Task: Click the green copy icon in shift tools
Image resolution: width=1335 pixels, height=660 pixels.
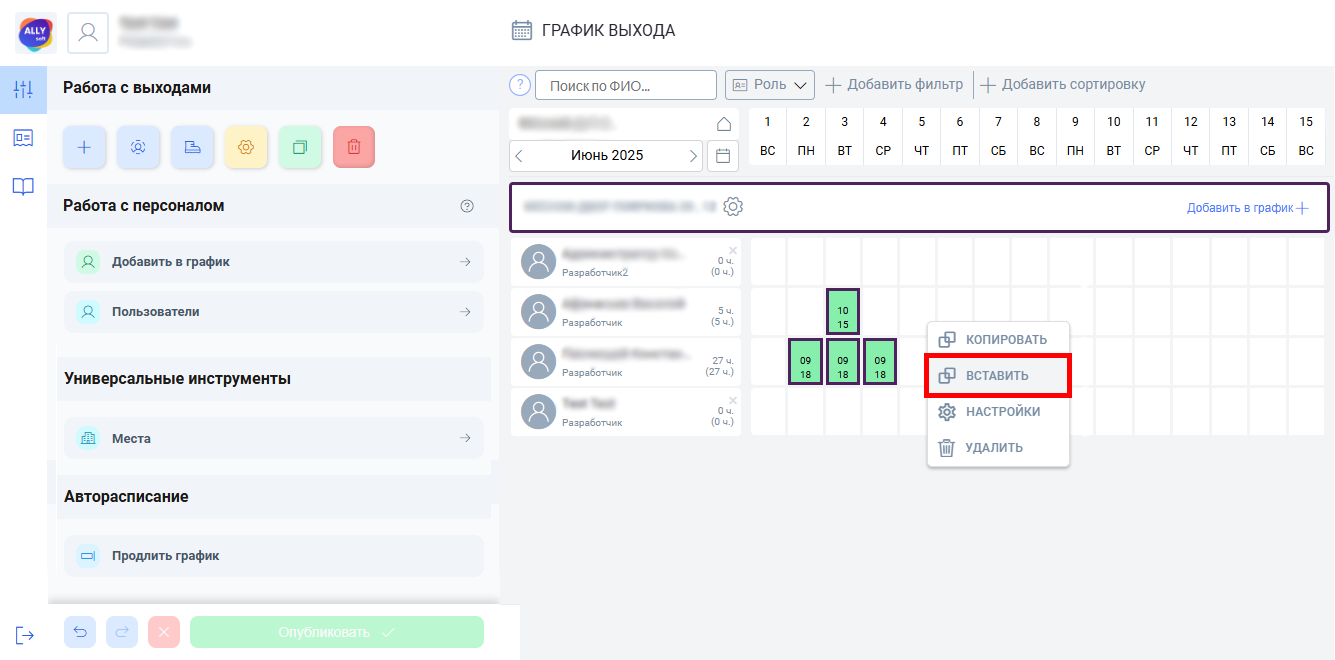Action: click(x=300, y=147)
